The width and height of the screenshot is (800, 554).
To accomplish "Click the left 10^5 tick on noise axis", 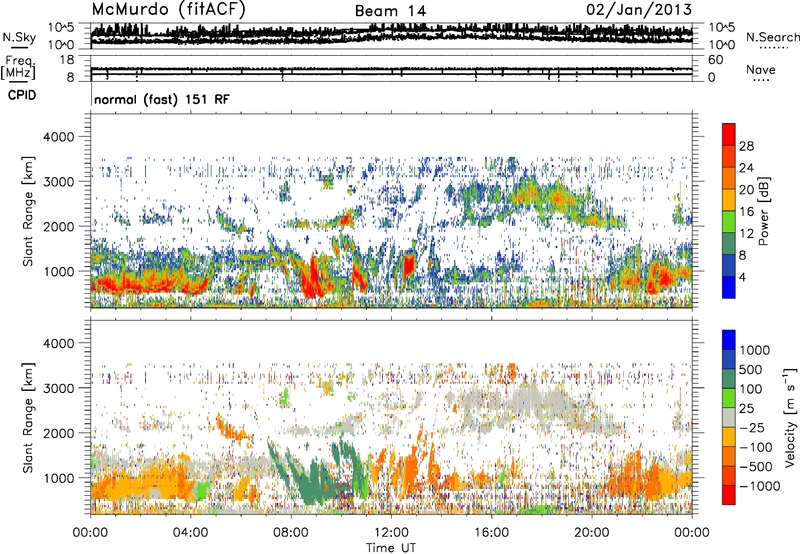I will (61, 27).
